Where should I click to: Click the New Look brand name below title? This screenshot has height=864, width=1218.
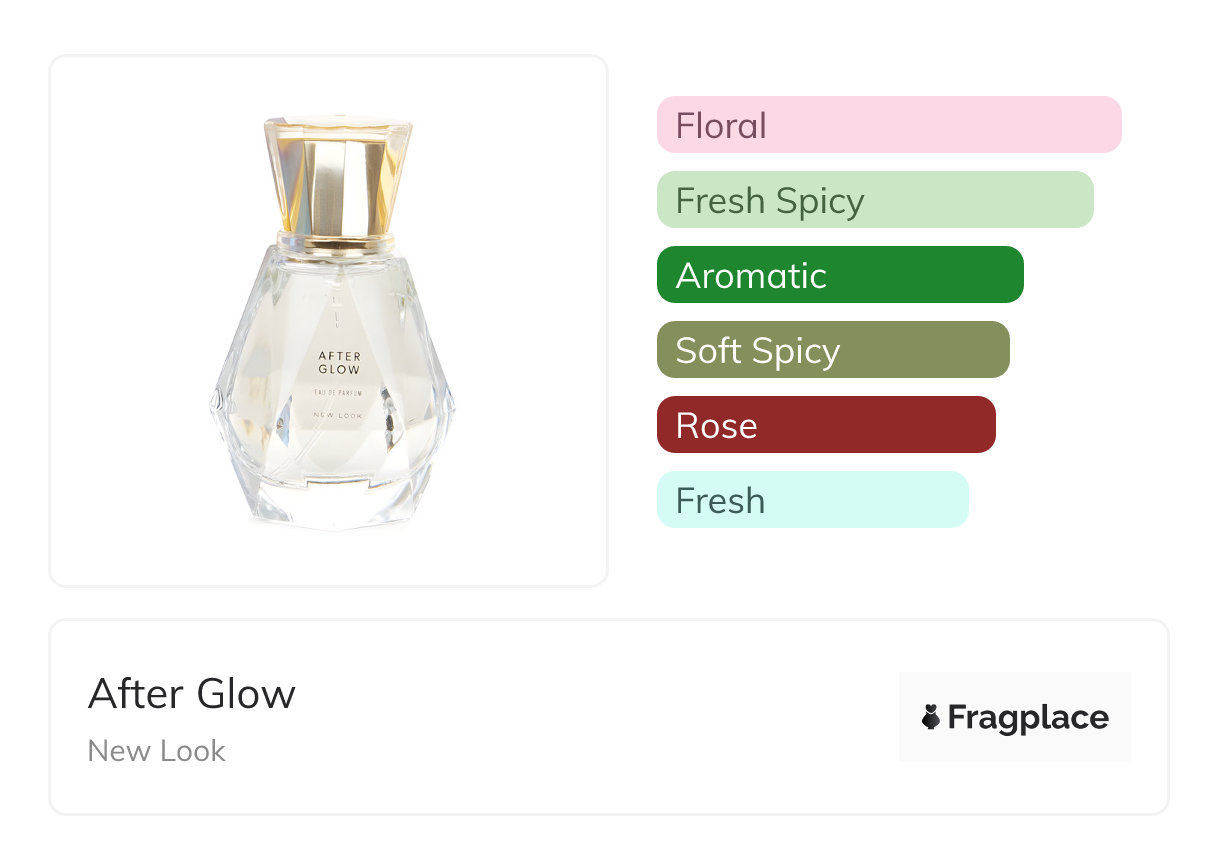click(x=157, y=751)
